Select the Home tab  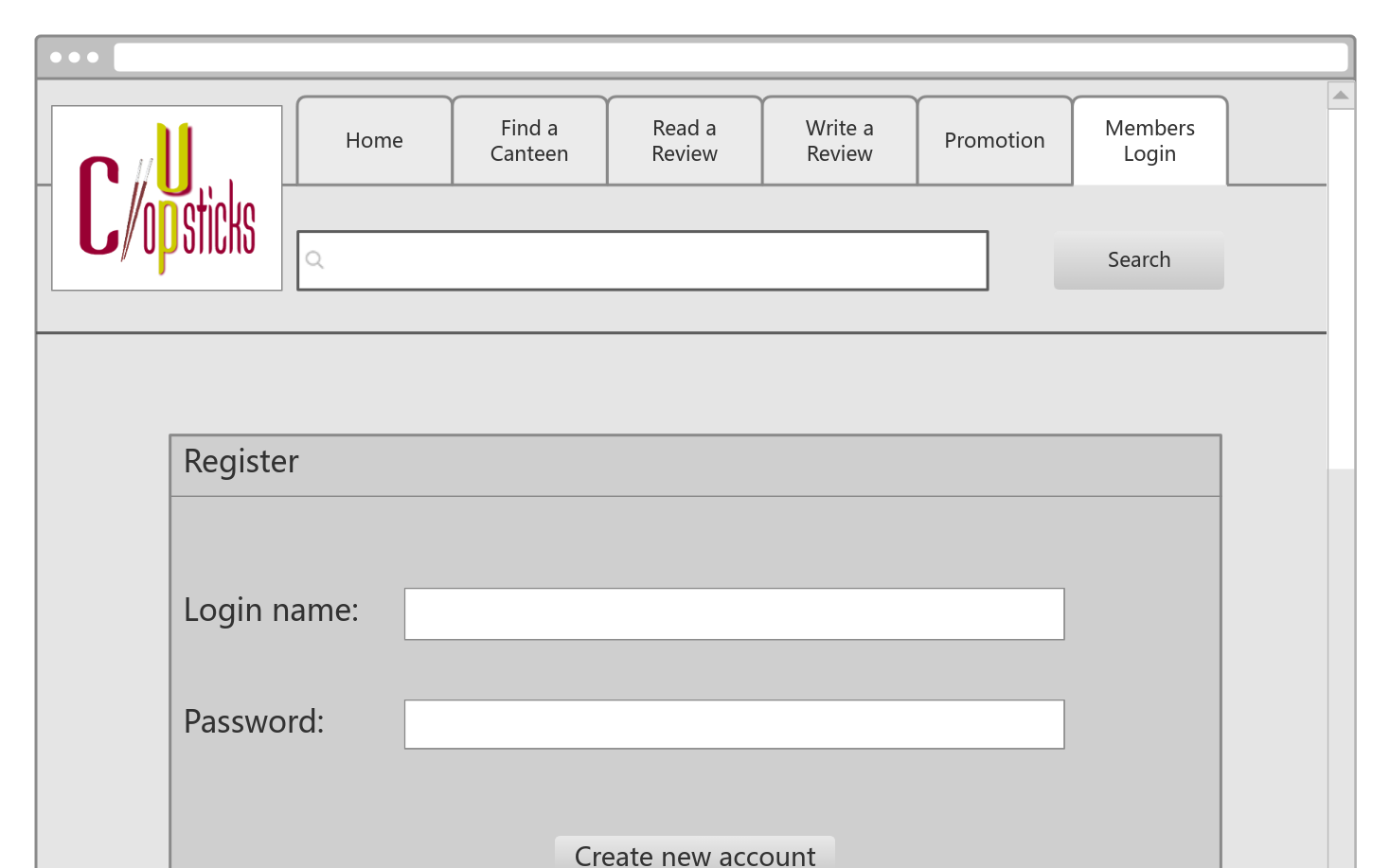(x=374, y=140)
